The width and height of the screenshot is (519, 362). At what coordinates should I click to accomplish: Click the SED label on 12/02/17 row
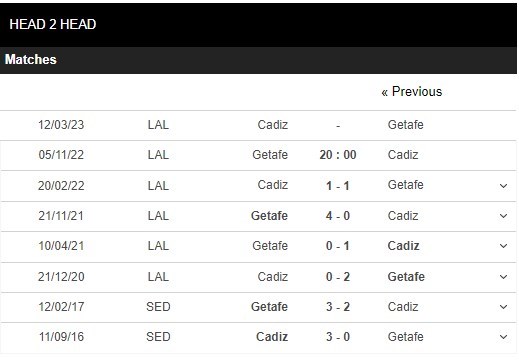(158, 307)
